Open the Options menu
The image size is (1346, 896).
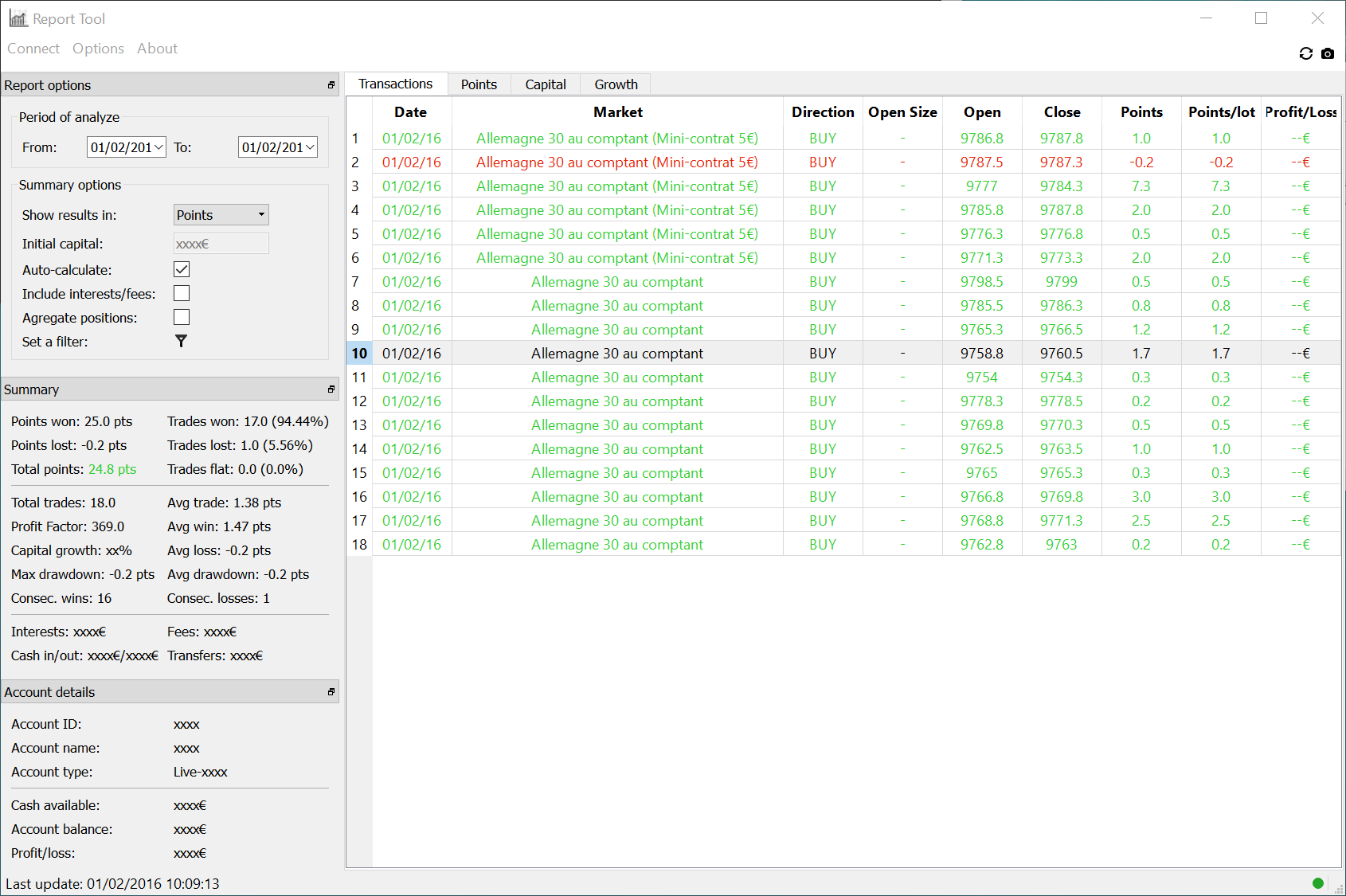pos(98,49)
